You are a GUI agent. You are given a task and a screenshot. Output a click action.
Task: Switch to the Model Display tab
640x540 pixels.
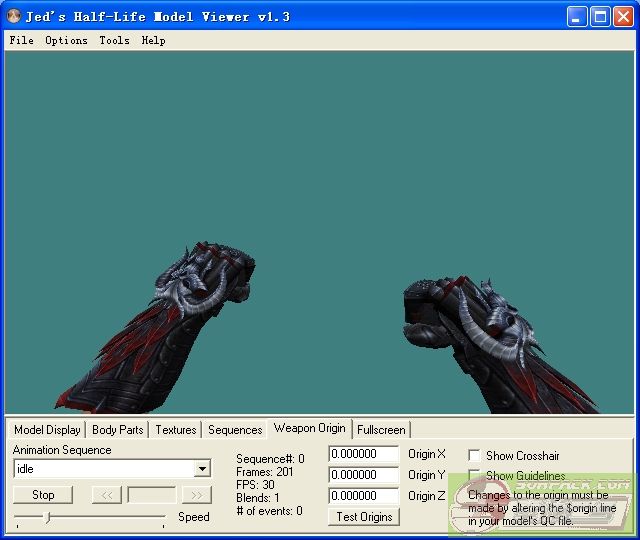pos(47,430)
